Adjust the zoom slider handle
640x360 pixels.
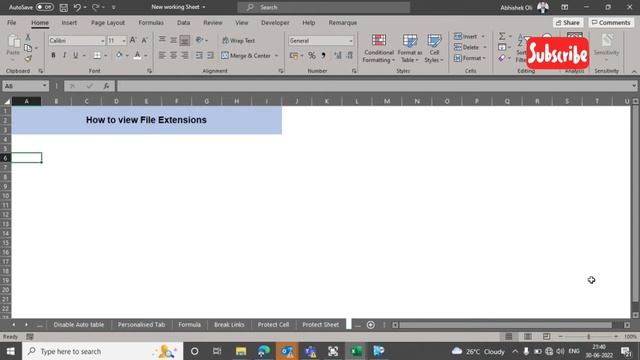tap(588, 337)
